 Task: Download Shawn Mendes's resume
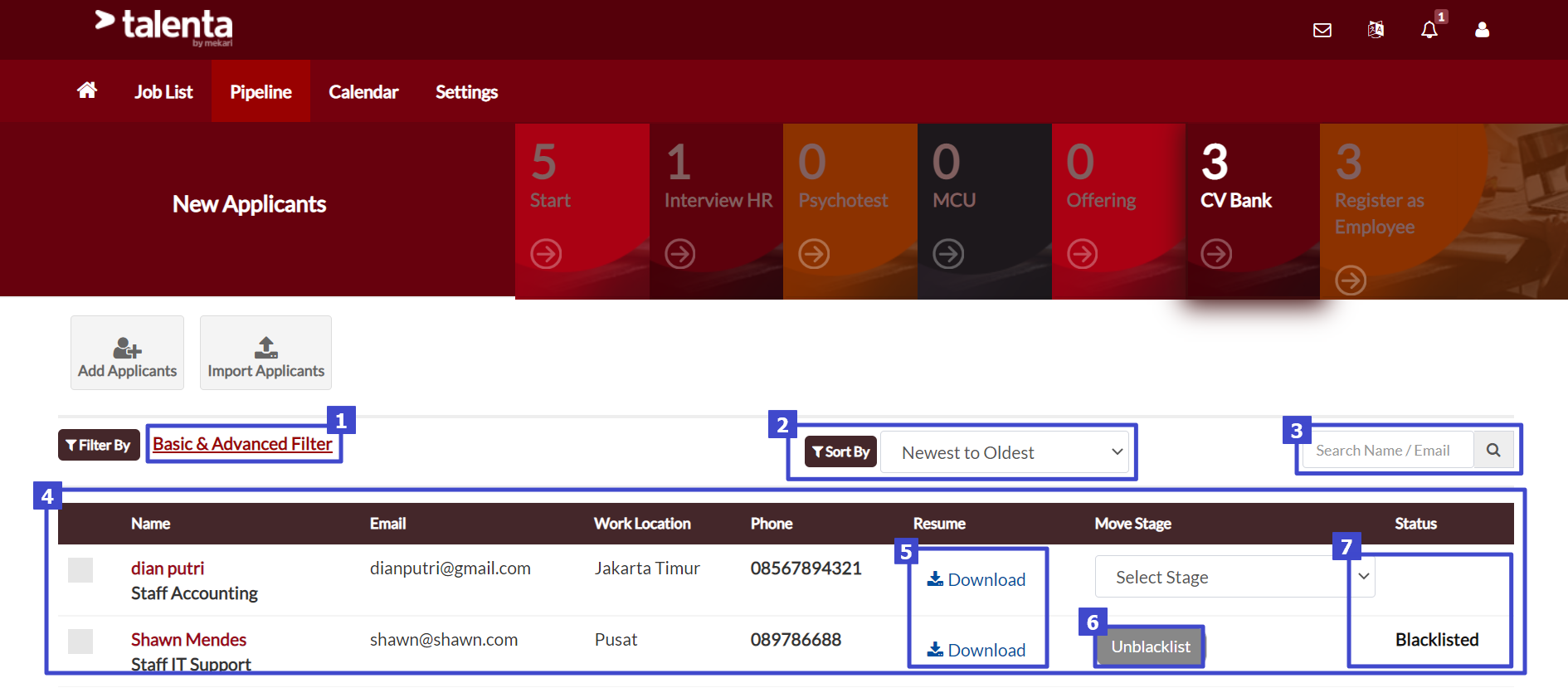(x=976, y=650)
